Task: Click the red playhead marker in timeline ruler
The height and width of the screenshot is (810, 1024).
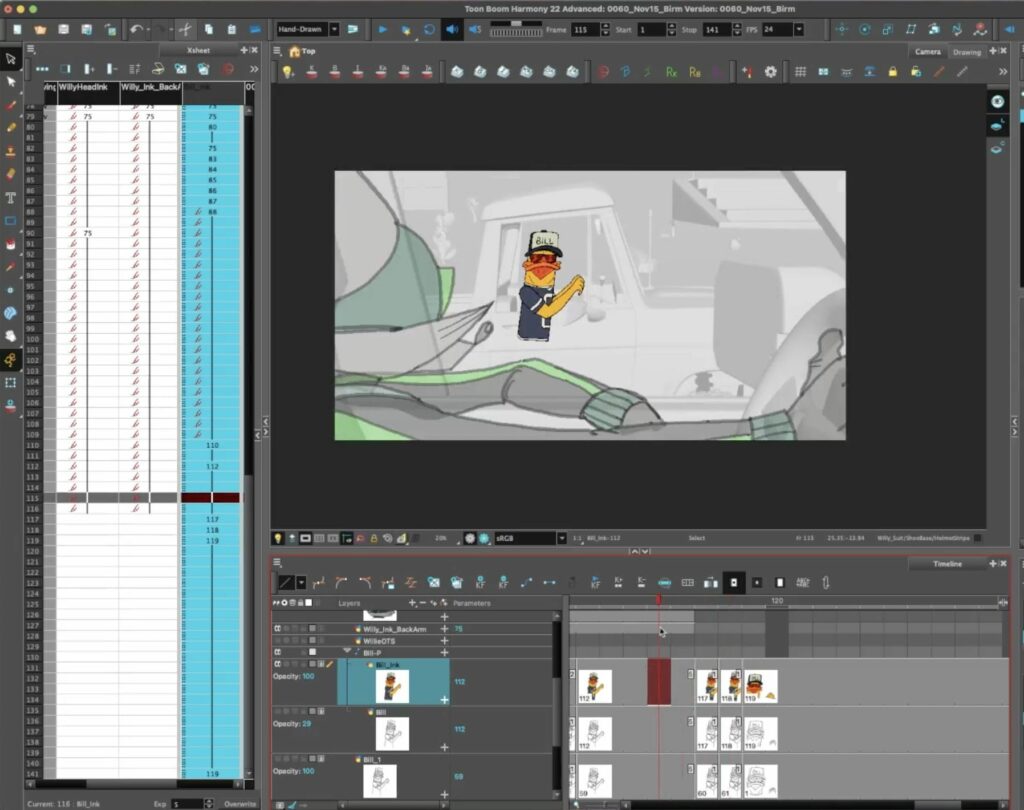Action: point(658,600)
